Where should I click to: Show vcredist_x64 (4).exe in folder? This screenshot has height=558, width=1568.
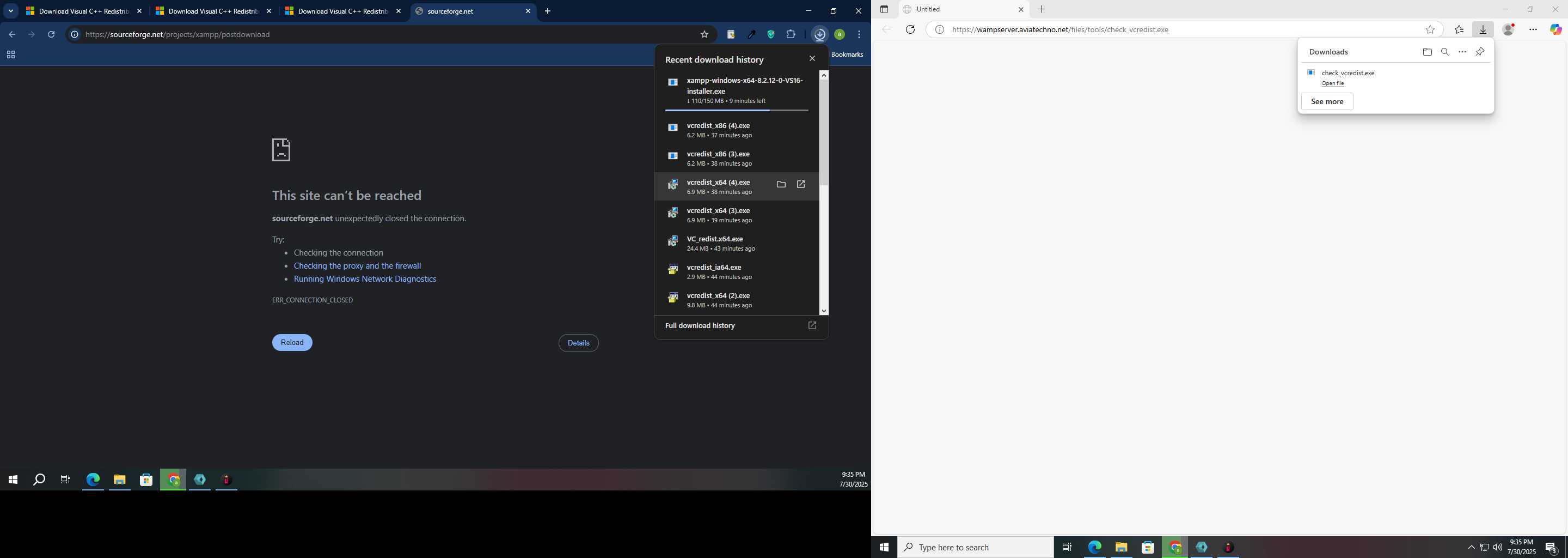pyautogui.click(x=781, y=185)
